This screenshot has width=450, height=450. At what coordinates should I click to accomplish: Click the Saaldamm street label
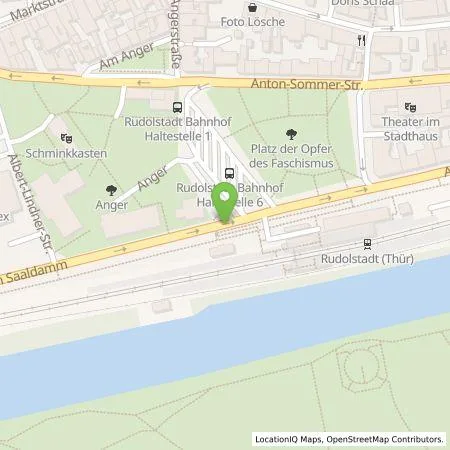click(37, 273)
